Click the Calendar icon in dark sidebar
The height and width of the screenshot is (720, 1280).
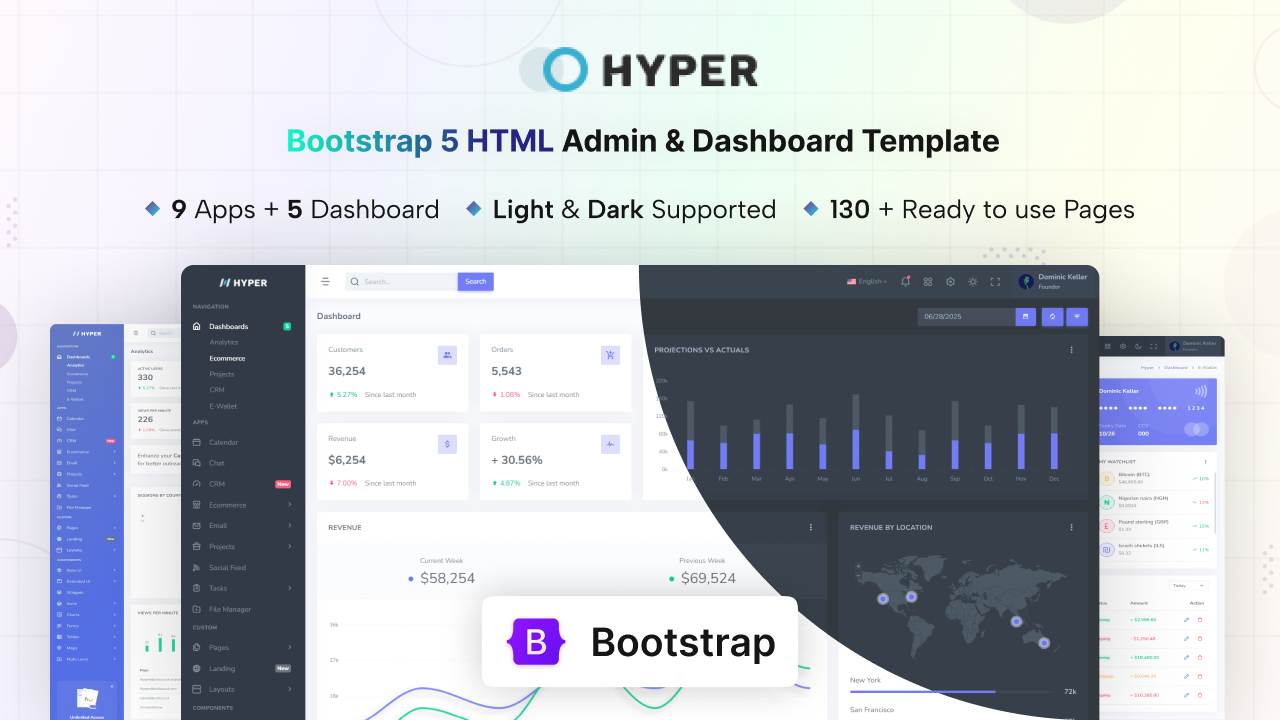[197, 442]
